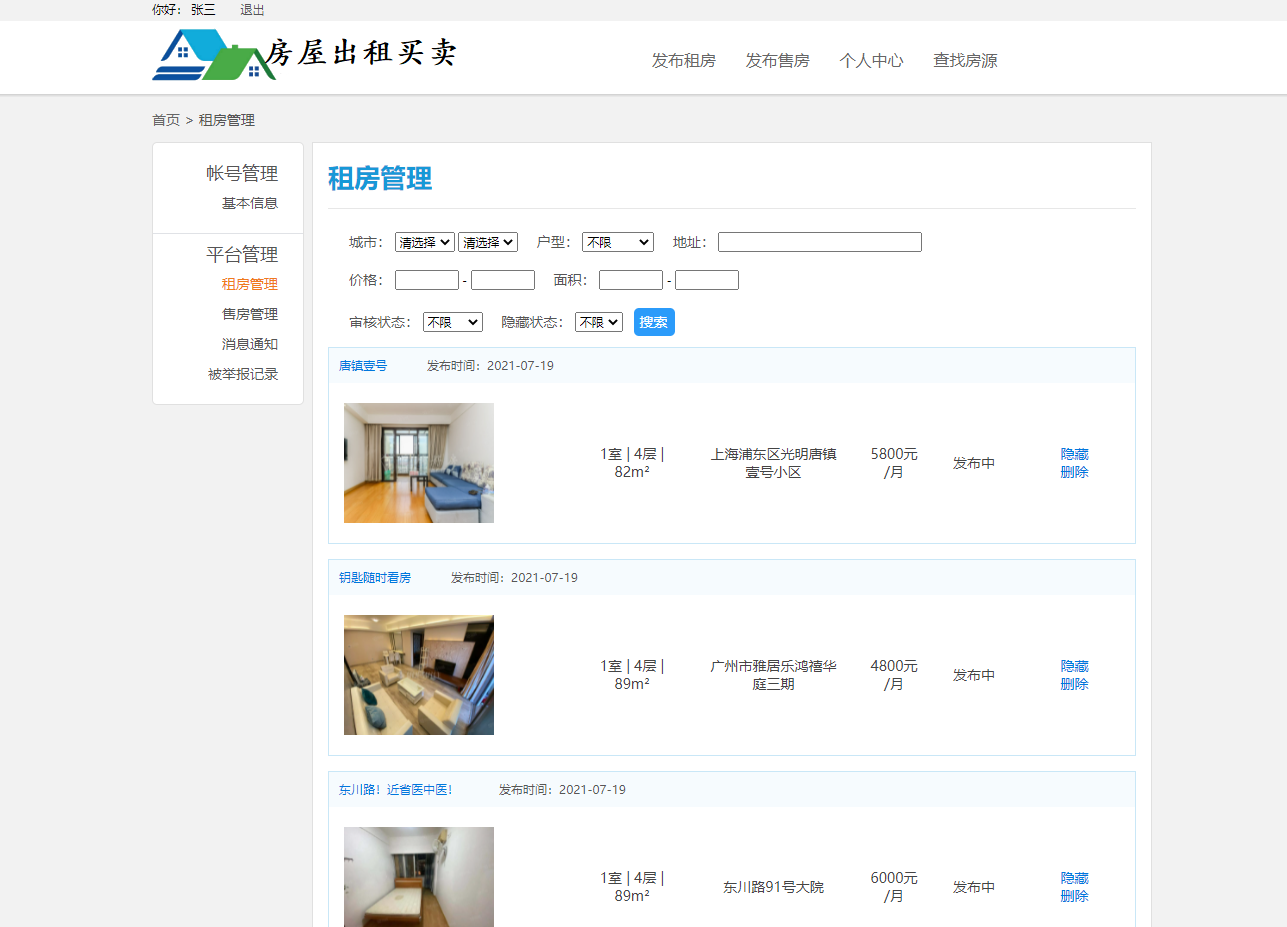
Task: Open the 户型 不限 dropdown
Action: (x=617, y=241)
